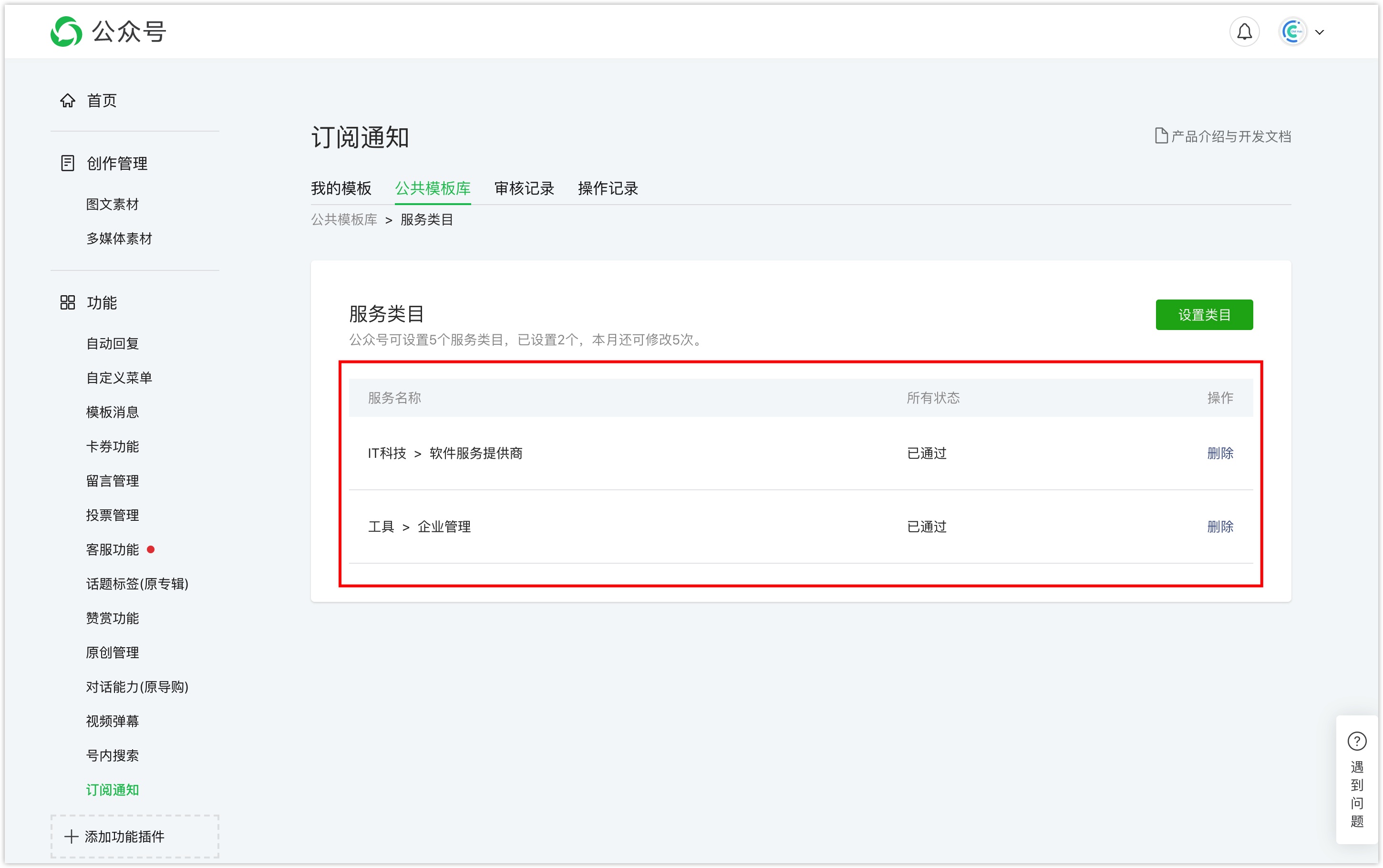Open 留言管理 in sidebar
Image resolution: width=1383 pixels, height=868 pixels.
point(113,481)
